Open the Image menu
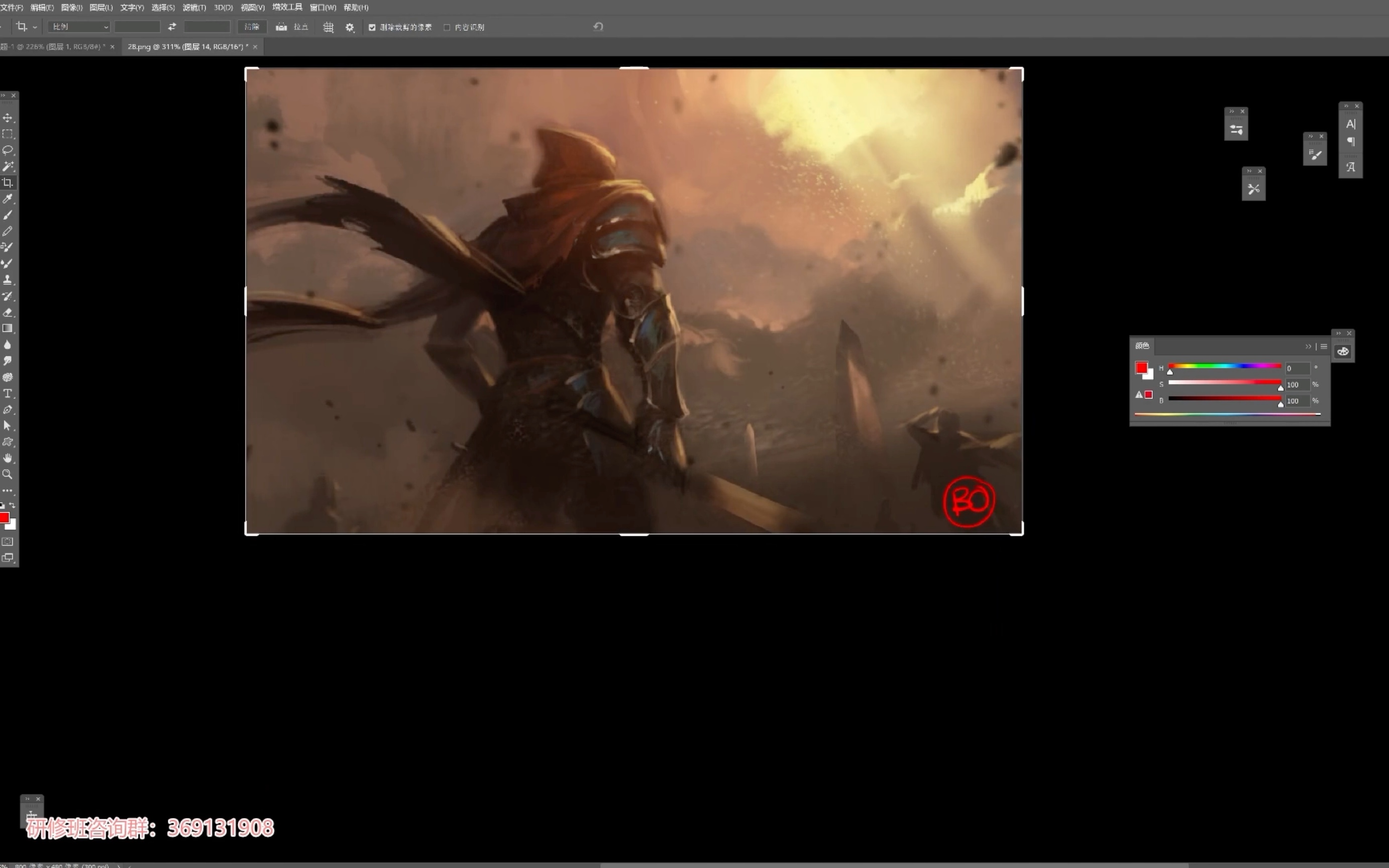Viewport: 1389px width, 868px height. pos(72,8)
